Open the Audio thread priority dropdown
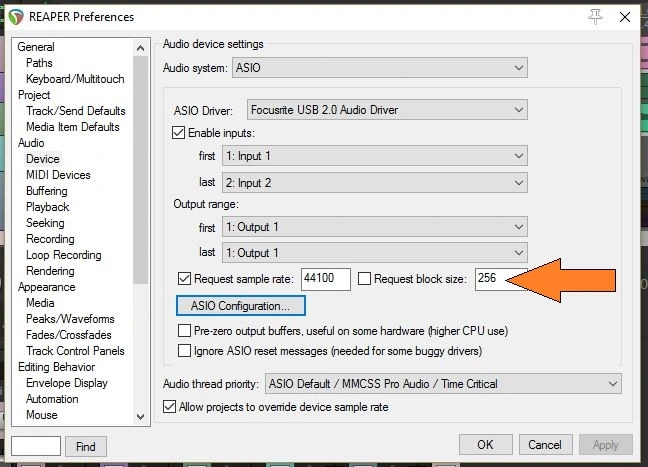This screenshot has height=467, width=648. pos(442,384)
